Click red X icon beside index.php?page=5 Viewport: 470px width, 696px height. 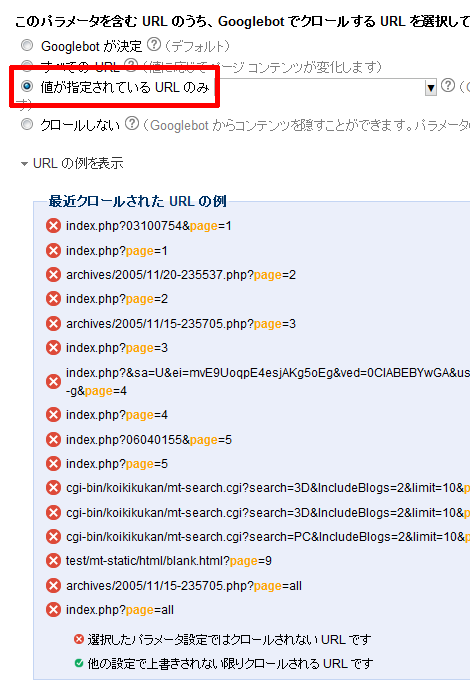(53, 464)
